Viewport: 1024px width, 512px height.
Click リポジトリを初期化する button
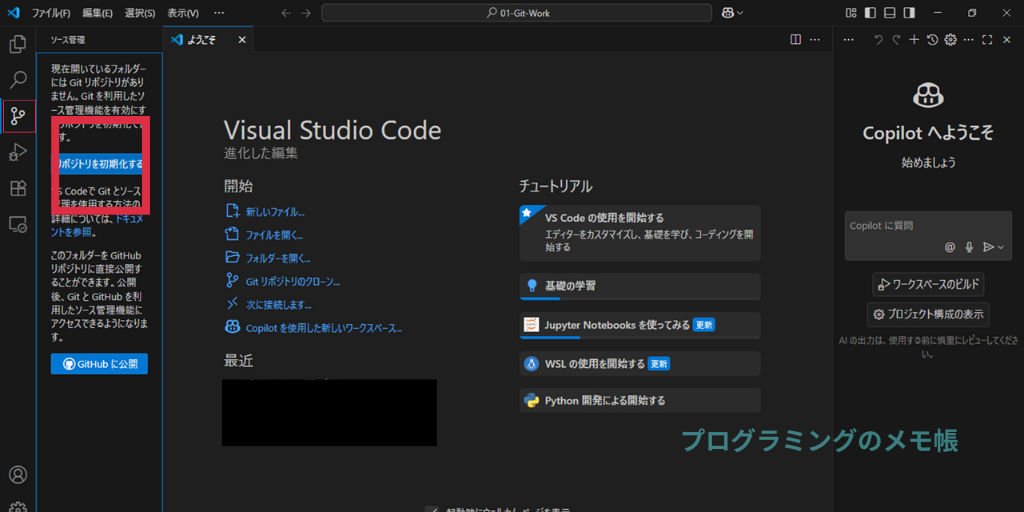point(99,163)
